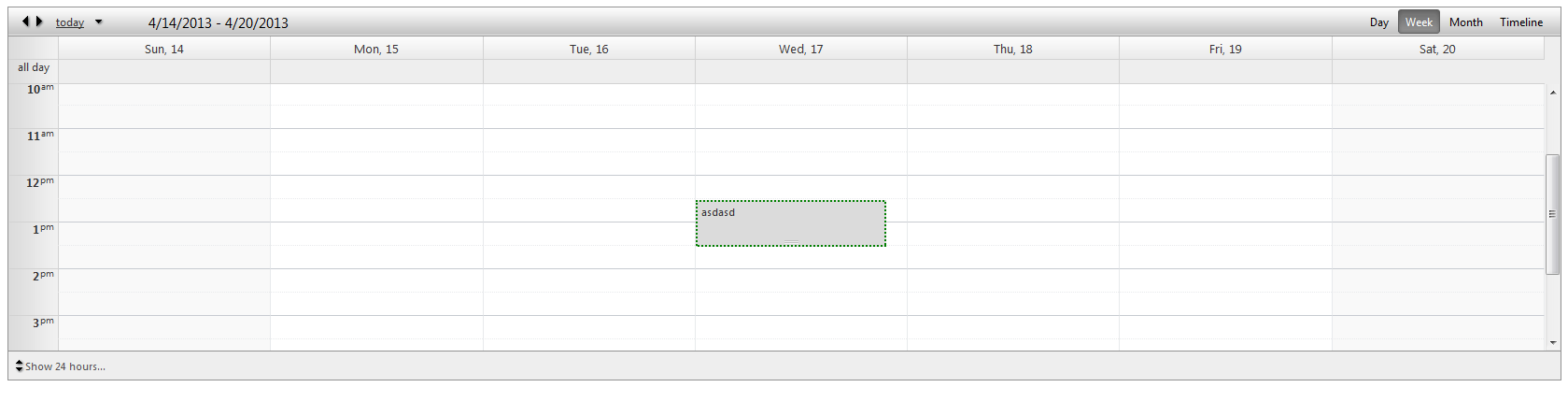Click the Sun, 14 column header
The image size is (1568, 416).
click(x=163, y=49)
